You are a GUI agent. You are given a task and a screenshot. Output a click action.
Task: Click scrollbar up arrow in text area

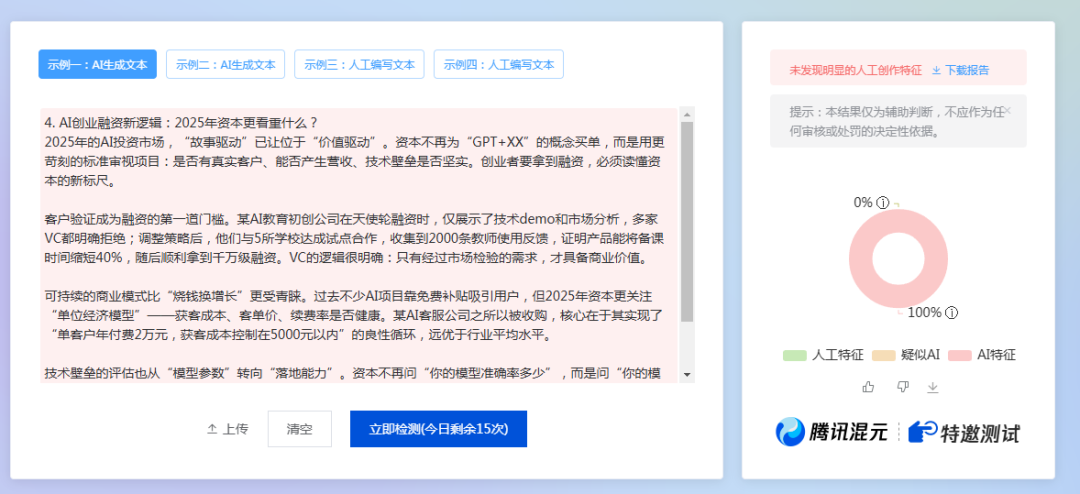click(x=686, y=114)
